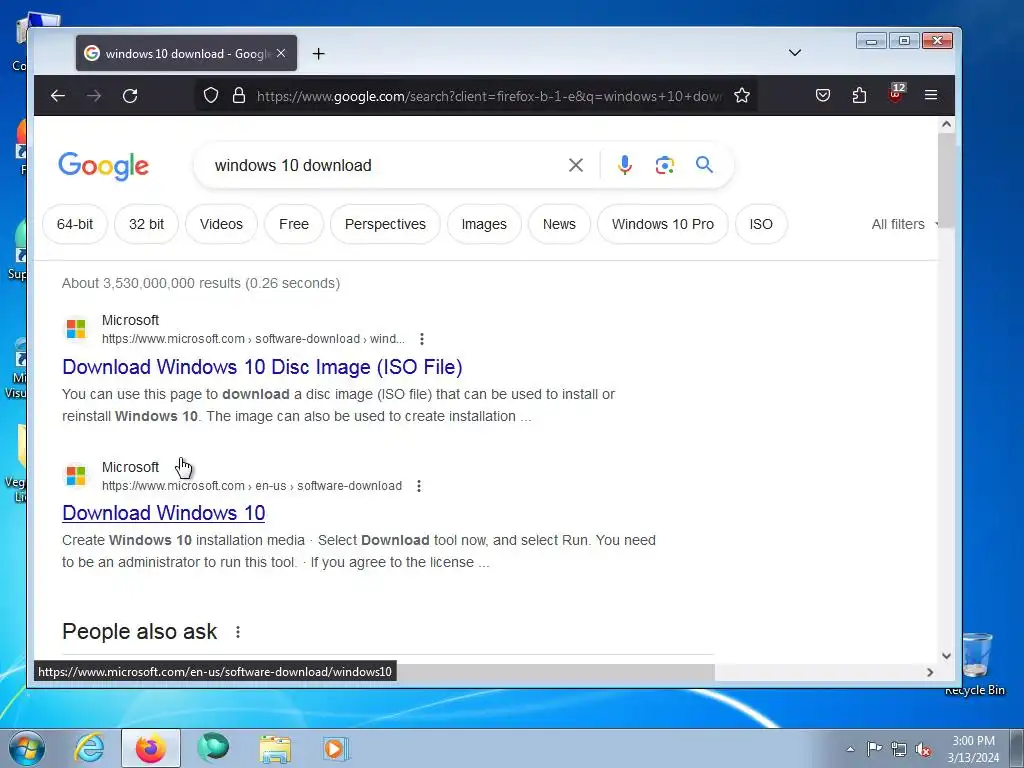Expand the All filters dropdown
1024x768 pixels.
pos(904,224)
